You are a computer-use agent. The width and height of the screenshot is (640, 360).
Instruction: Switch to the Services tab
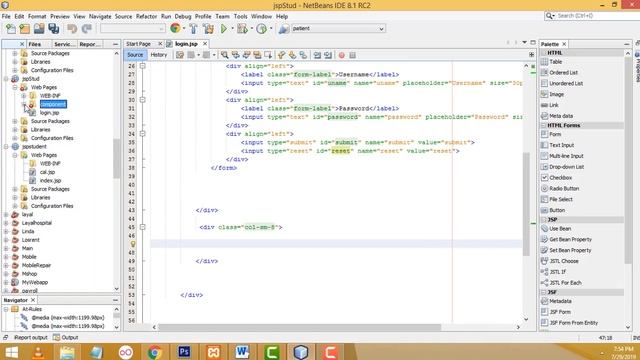(x=64, y=44)
